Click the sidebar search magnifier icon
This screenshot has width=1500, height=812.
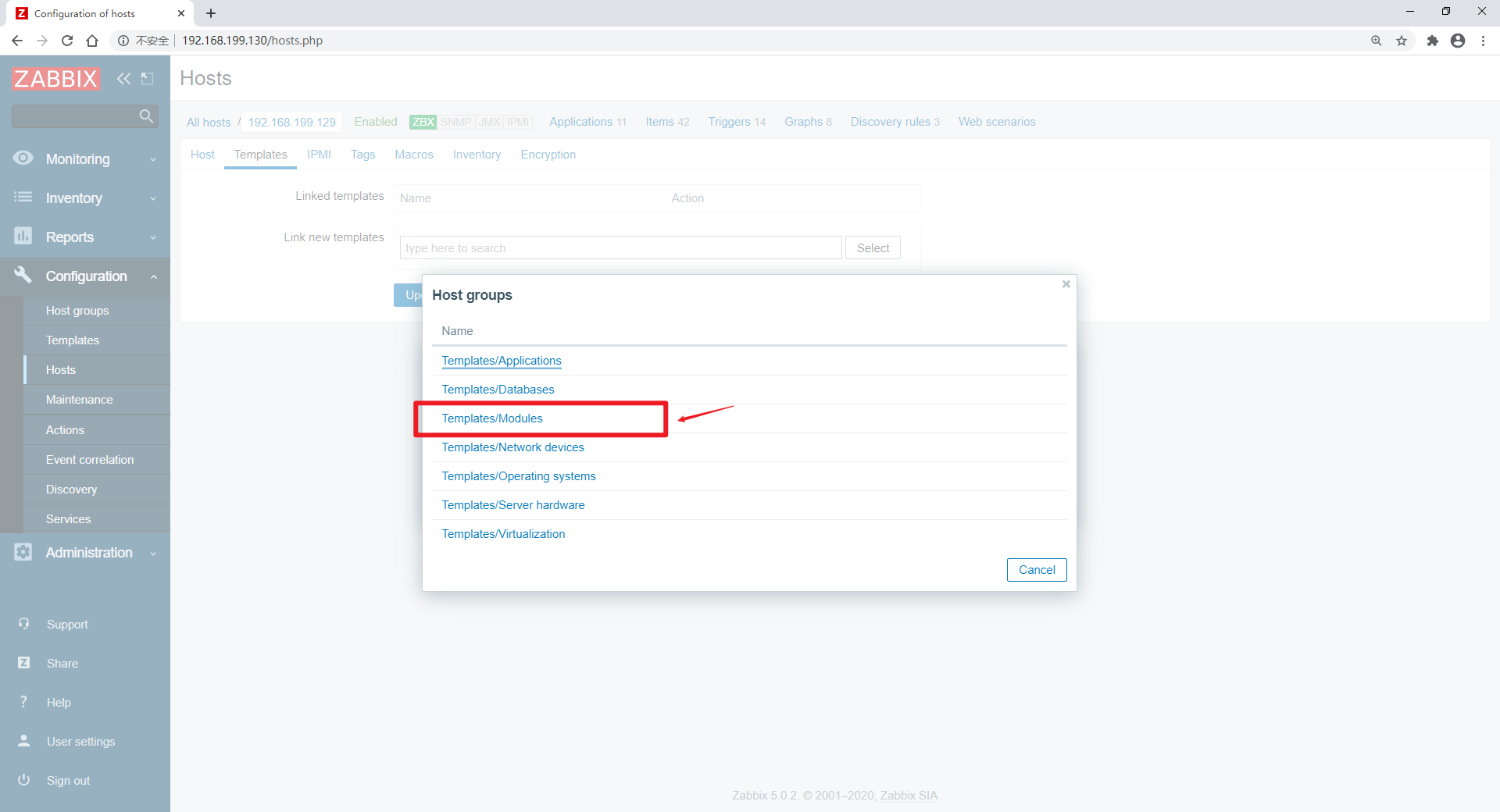coord(146,116)
